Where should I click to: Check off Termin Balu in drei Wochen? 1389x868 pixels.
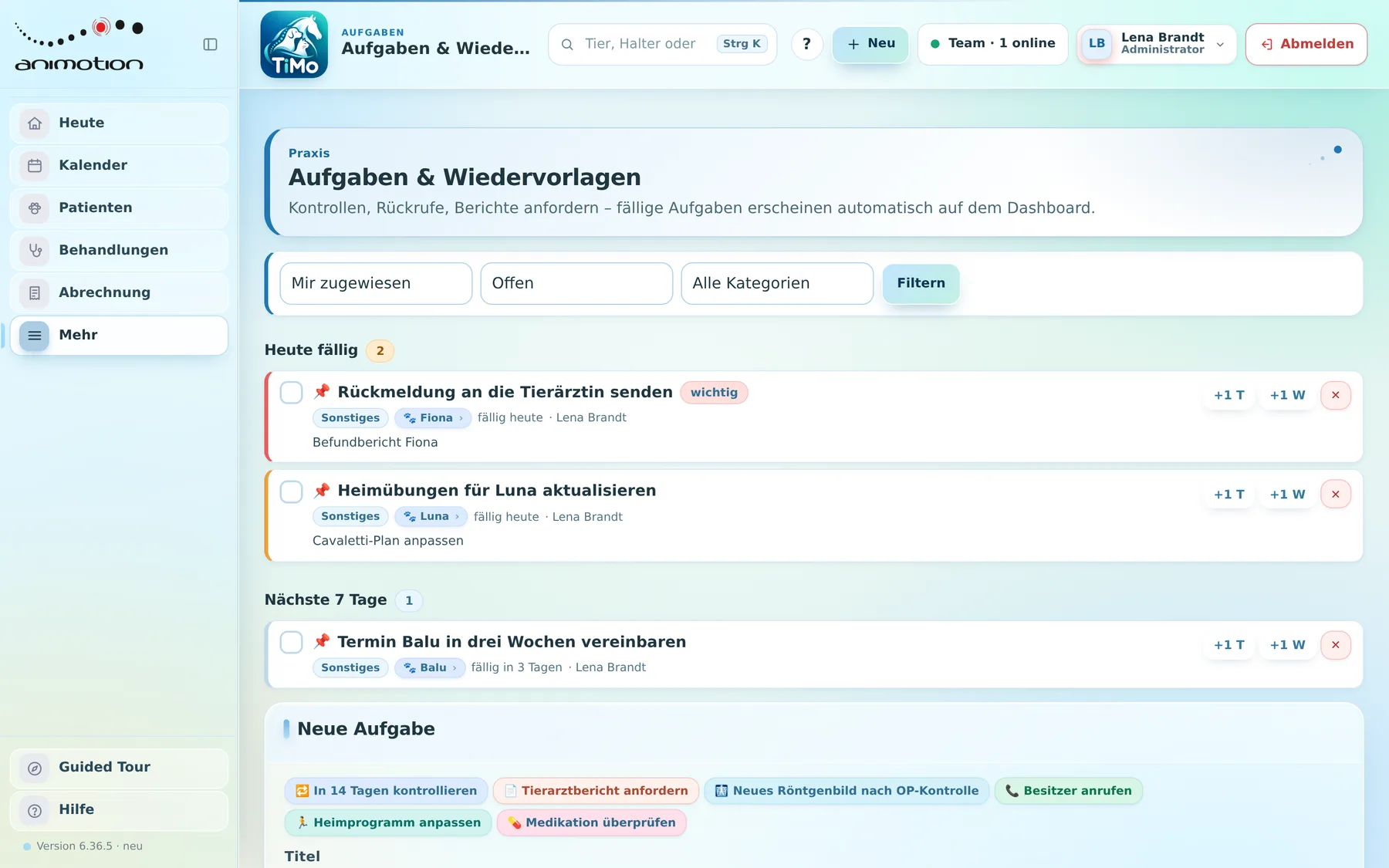pos(291,642)
